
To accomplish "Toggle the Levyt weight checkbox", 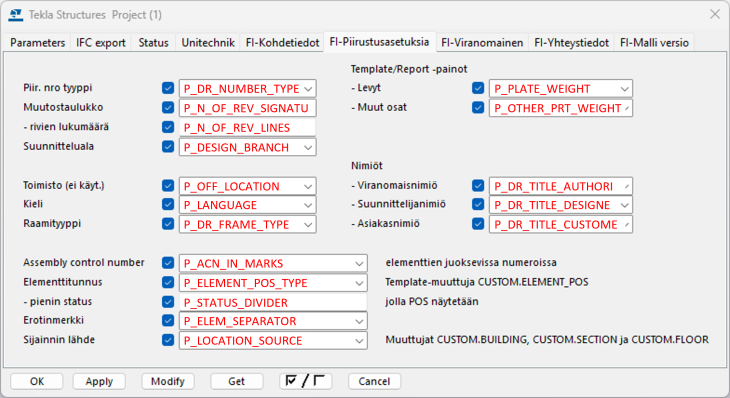I will point(478,88).
